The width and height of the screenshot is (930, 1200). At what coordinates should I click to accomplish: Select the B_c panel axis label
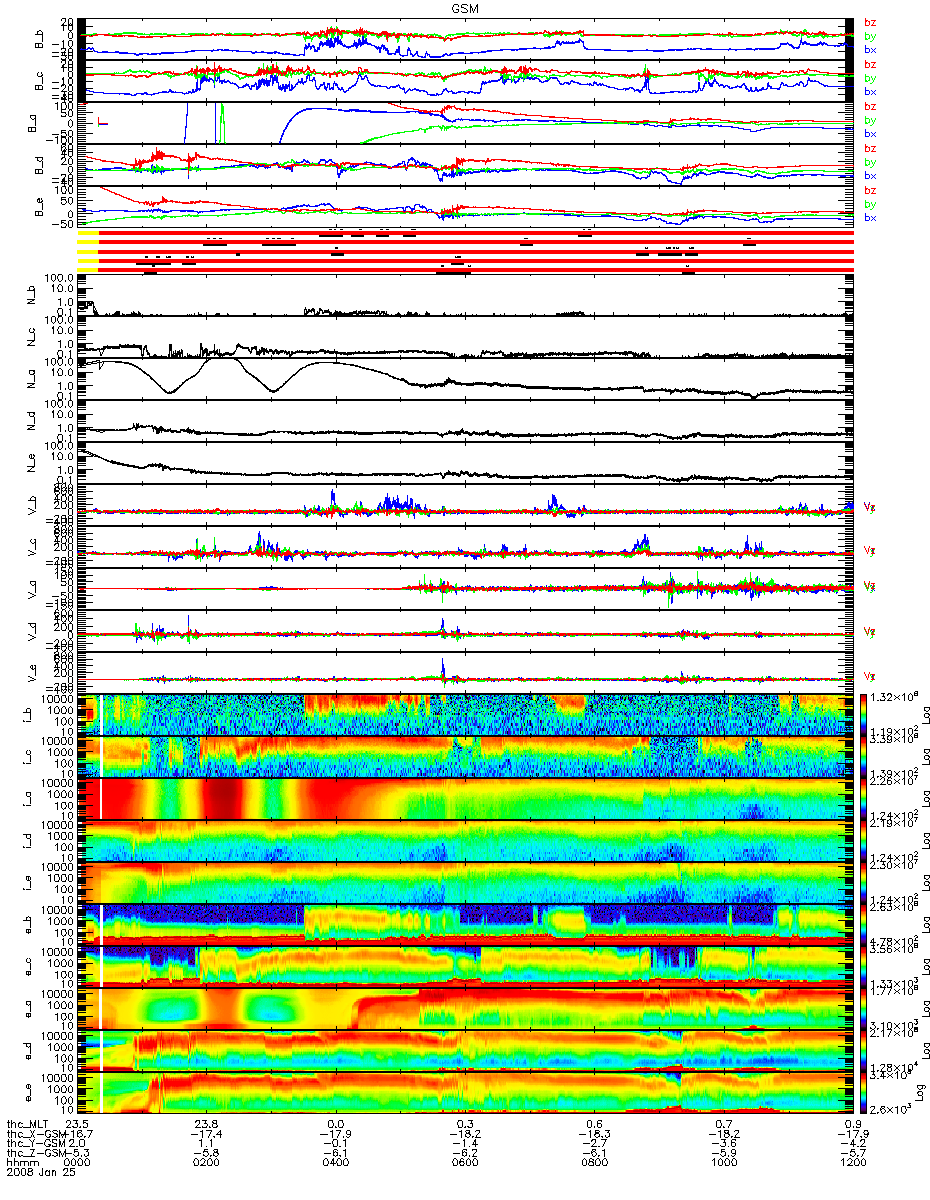pos(40,81)
